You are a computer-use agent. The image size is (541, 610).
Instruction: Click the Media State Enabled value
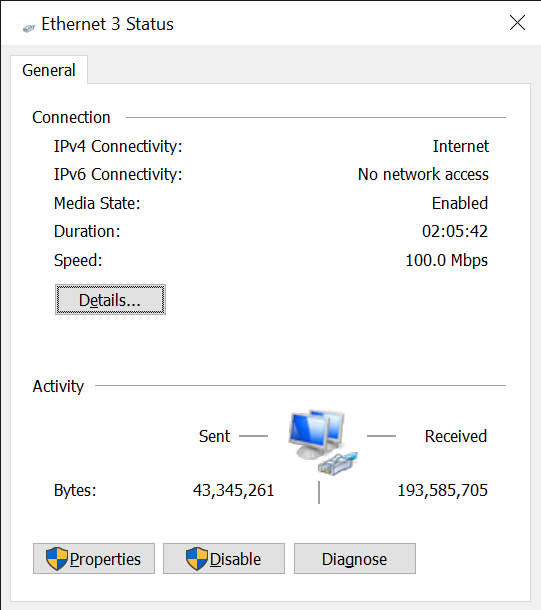460,203
